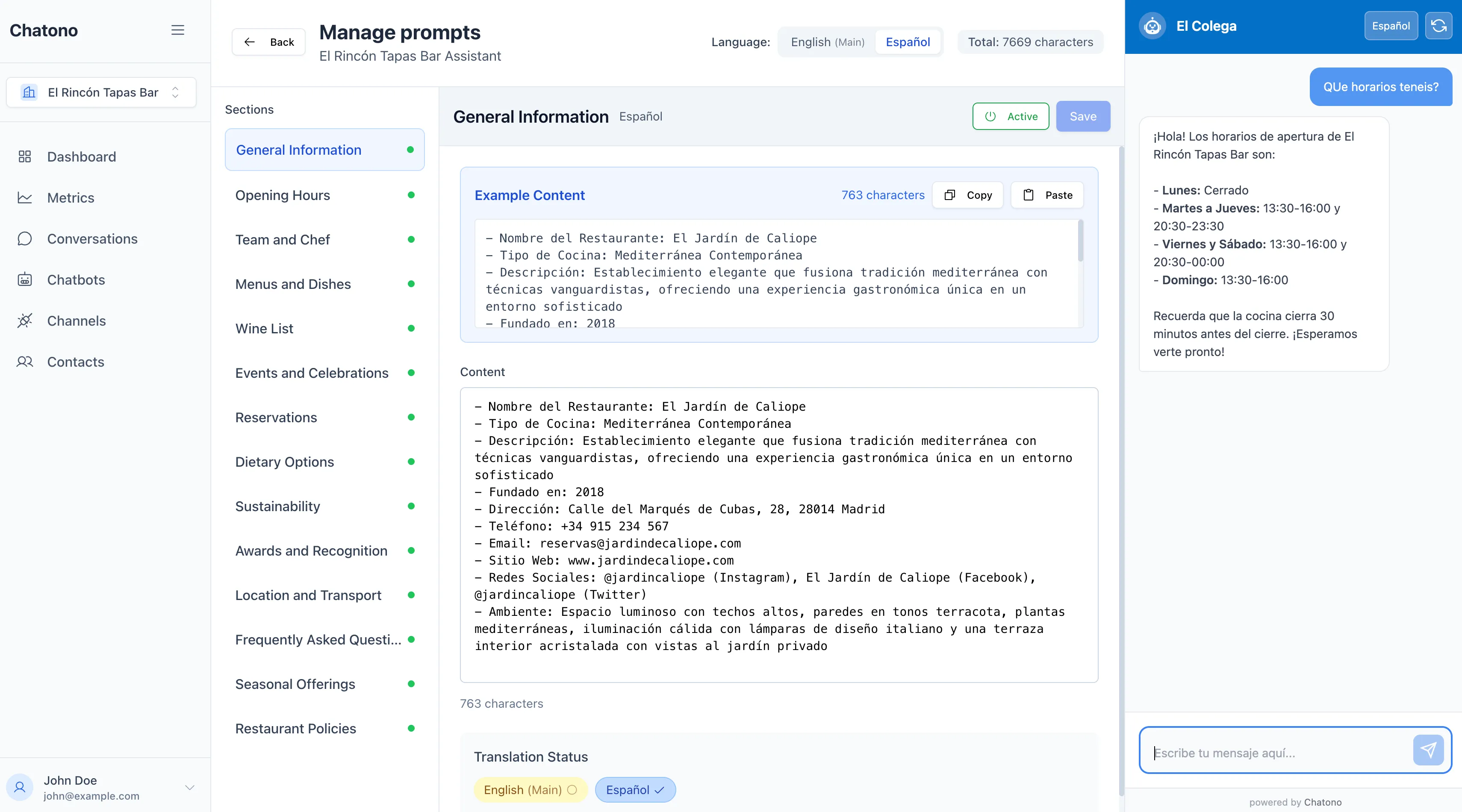Expand the John Doe account menu

tap(189, 787)
